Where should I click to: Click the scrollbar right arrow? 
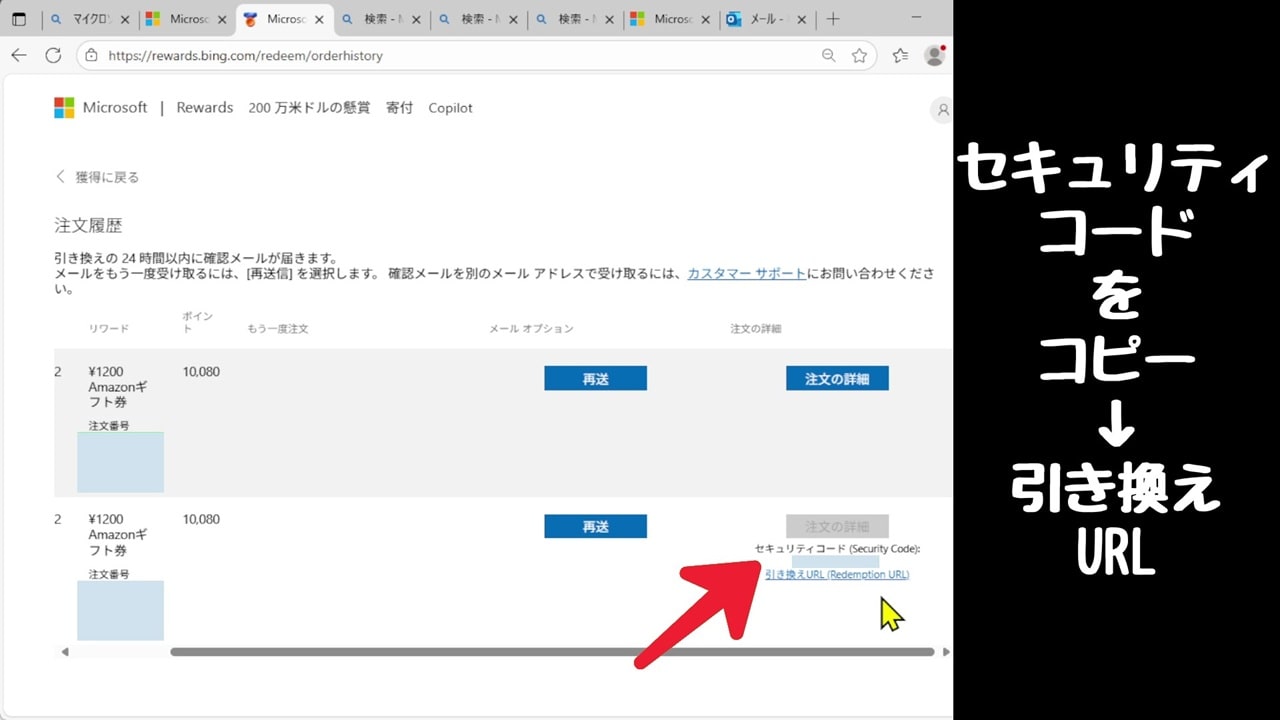[x=946, y=652]
